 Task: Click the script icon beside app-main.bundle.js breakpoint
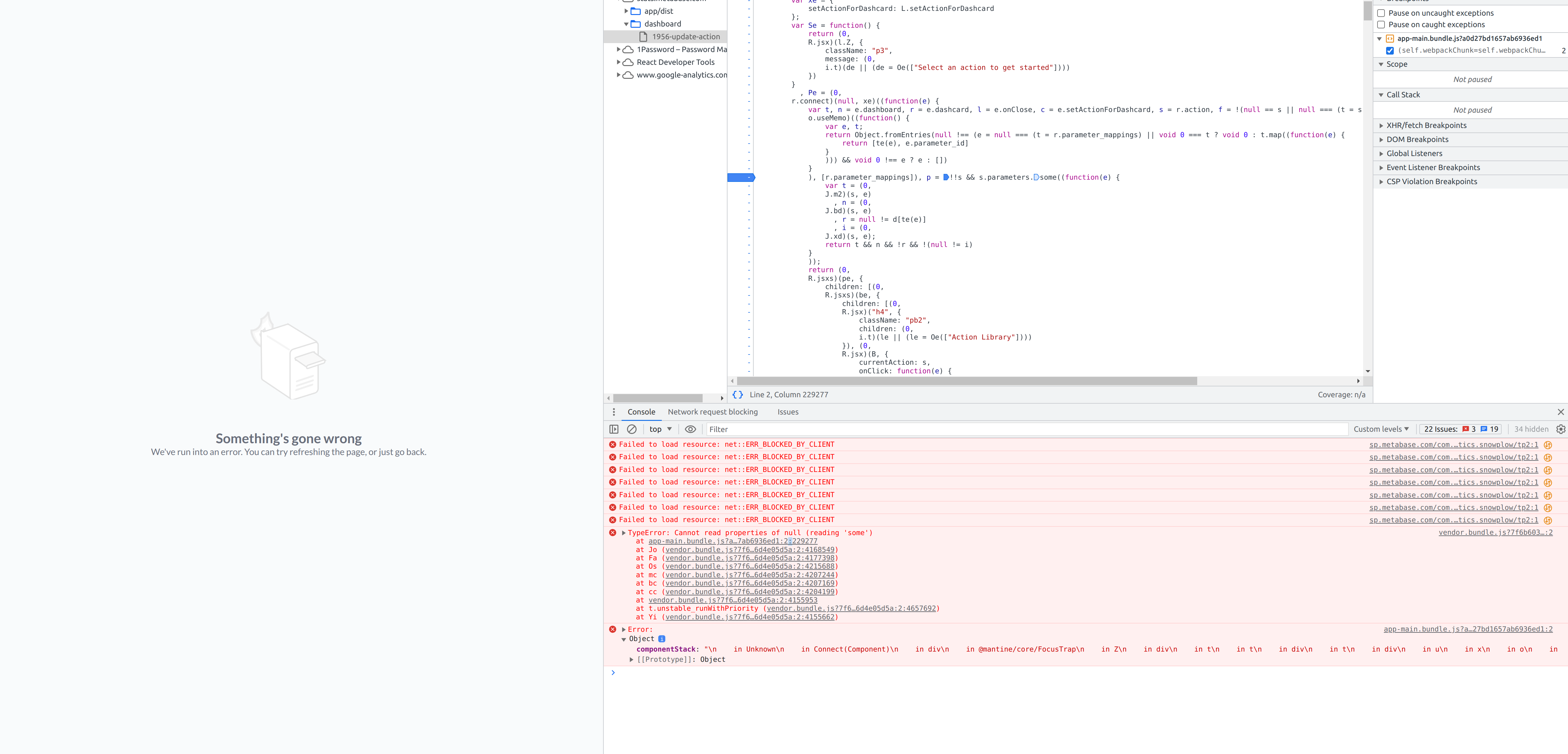(1390, 38)
